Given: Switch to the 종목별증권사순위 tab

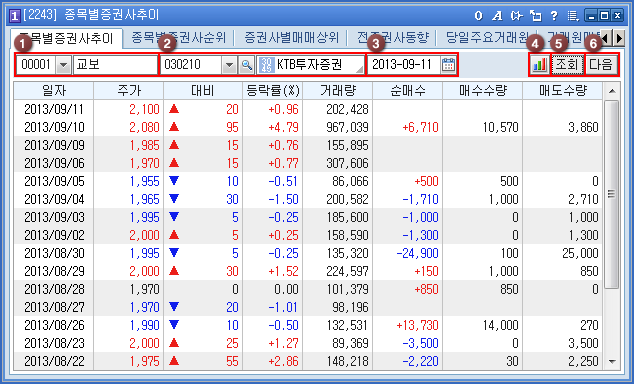Looking at the screenshot, I should [x=178, y=38].
